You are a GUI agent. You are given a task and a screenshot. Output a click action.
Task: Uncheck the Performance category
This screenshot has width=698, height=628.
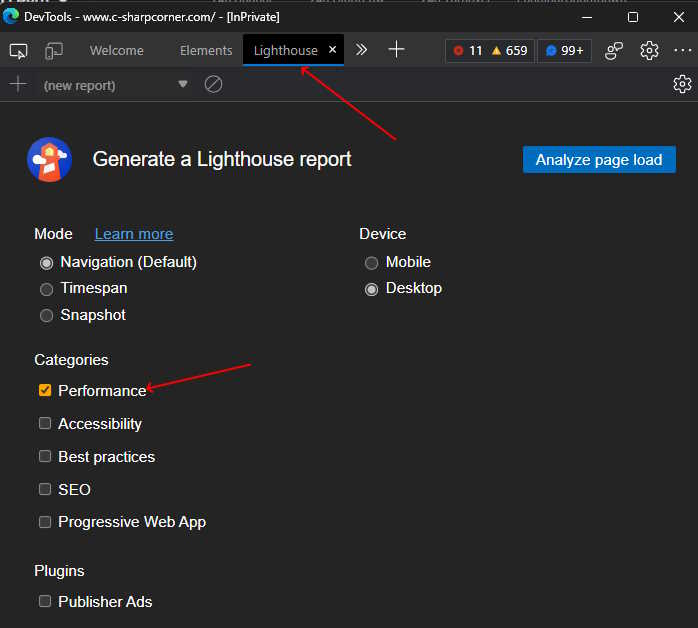coord(45,390)
